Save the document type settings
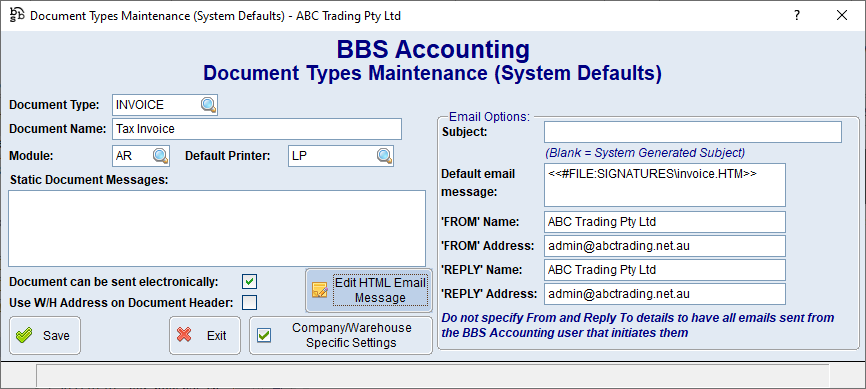This screenshot has width=866, height=389. pyautogui.click(x=45, y=335)
